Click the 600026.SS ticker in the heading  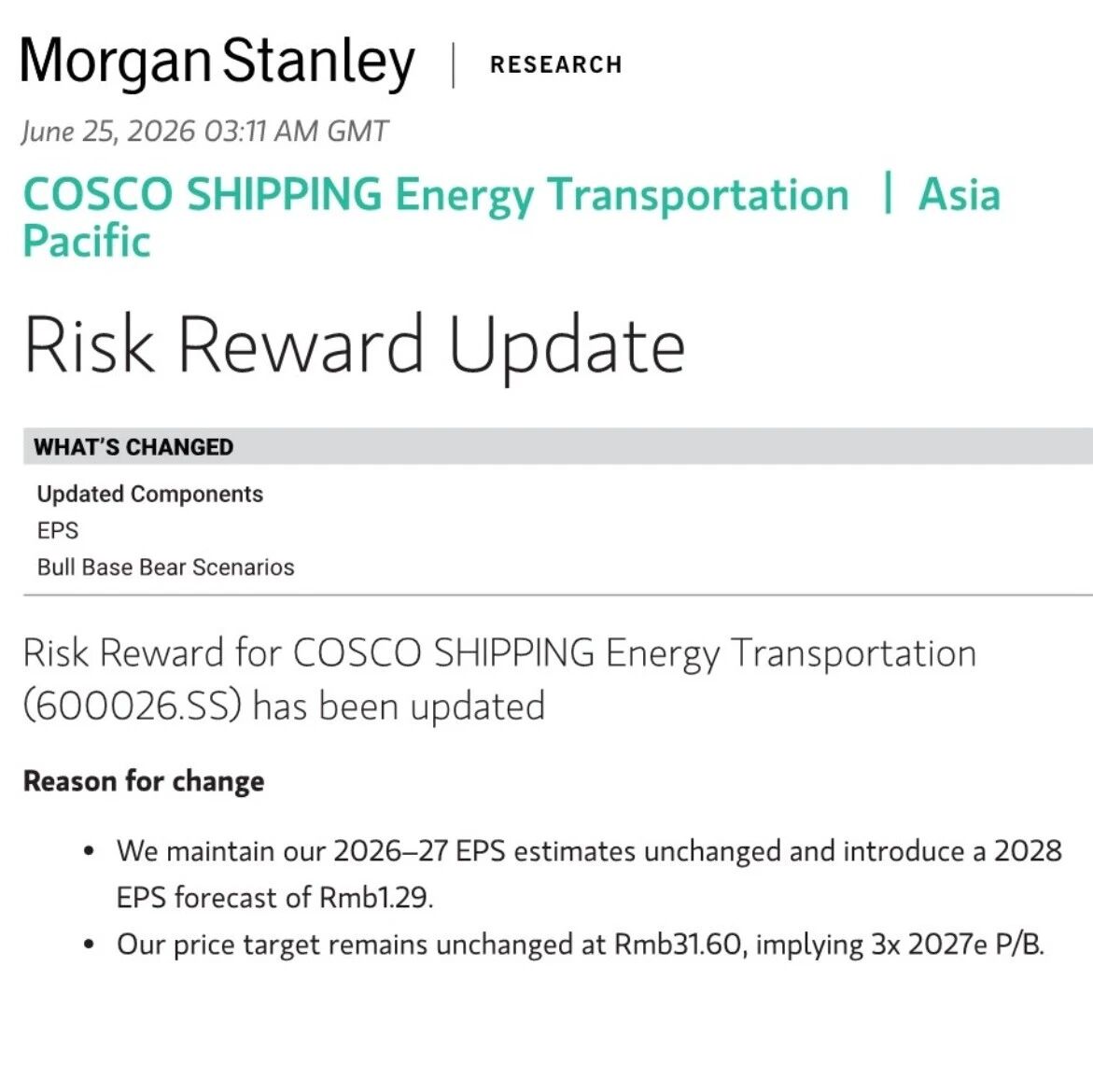133,706
